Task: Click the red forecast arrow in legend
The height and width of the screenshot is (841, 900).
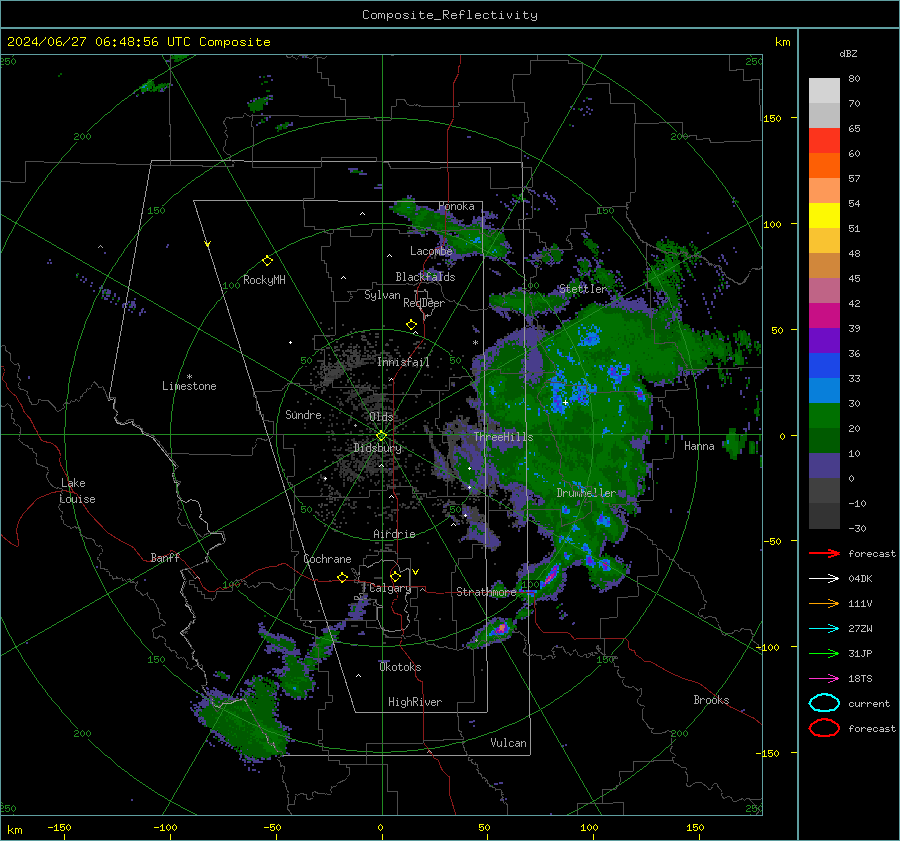Action: click(x=824, y=553)
